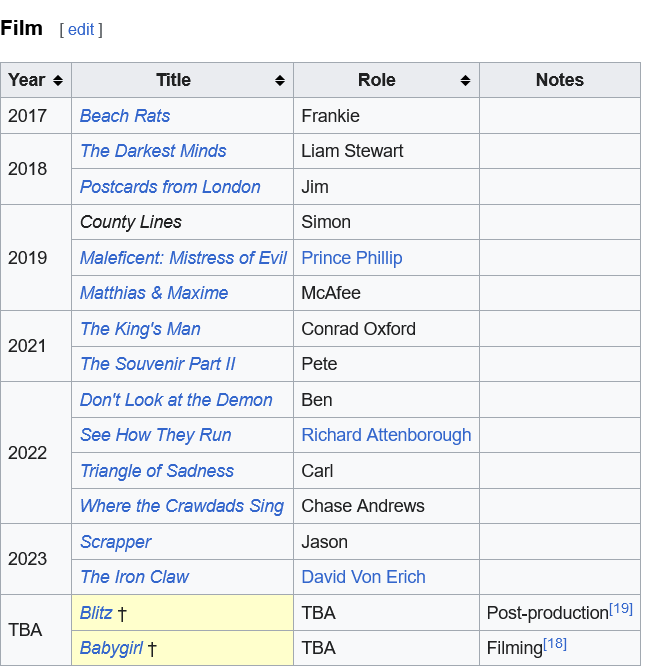Go to Postcards from London page
This screenshot has height=666, width=655.
pos(170,187)
